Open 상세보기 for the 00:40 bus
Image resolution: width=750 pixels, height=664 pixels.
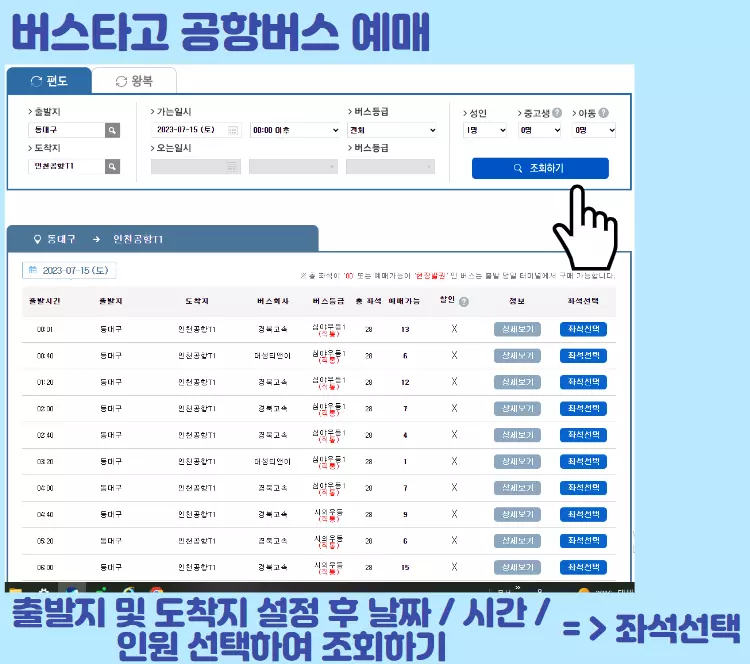[x=517, y=355]
